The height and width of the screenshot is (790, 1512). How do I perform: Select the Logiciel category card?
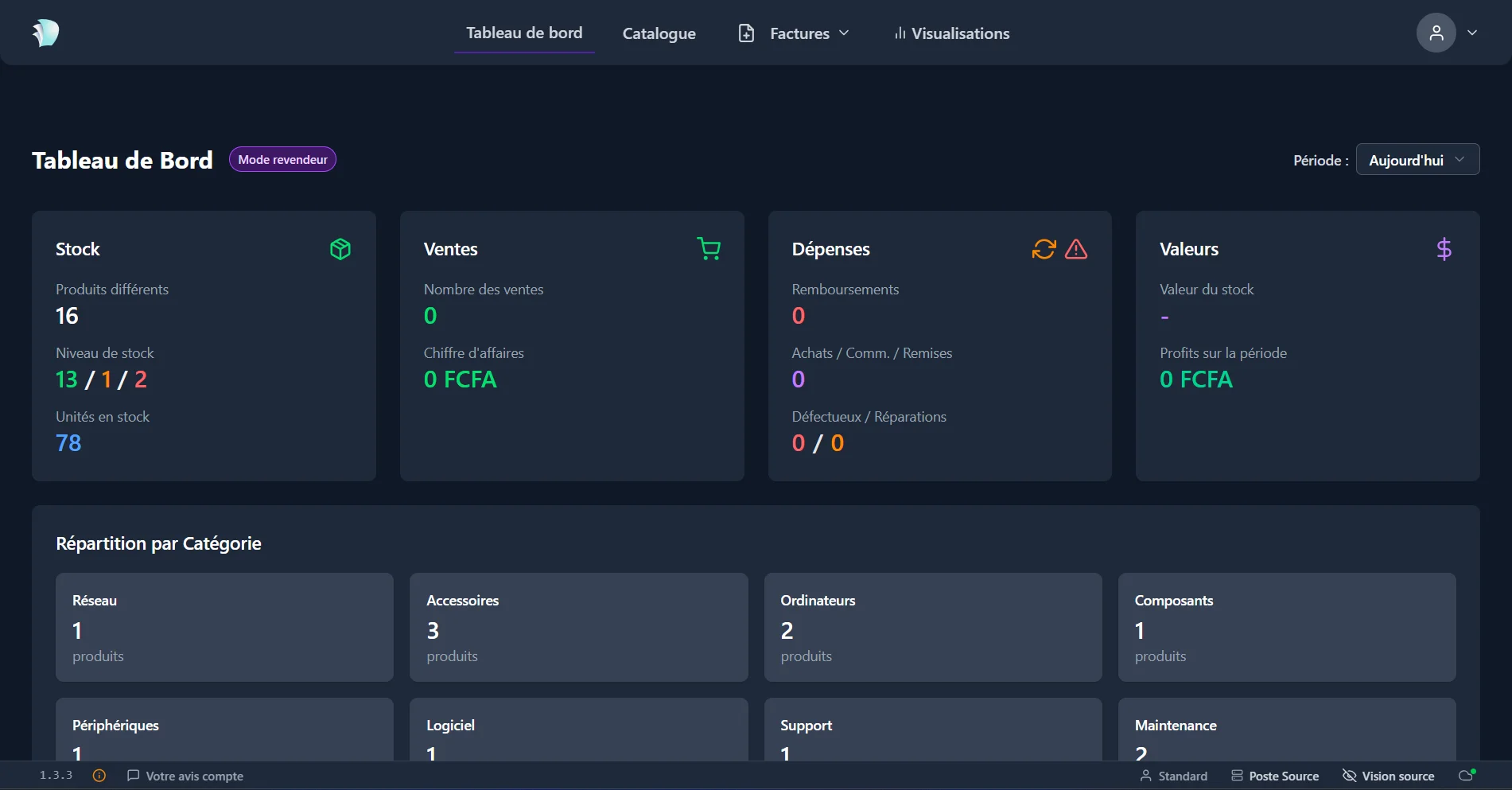coord(578,730)
